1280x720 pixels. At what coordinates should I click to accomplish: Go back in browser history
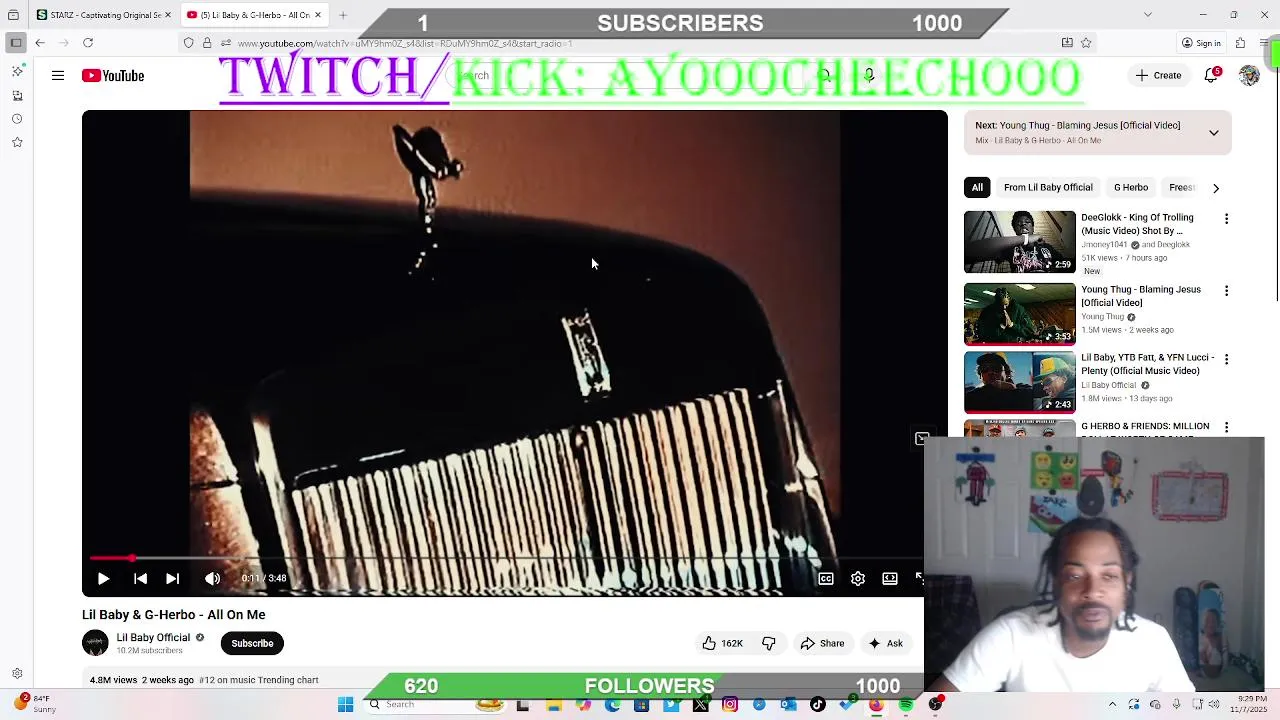click(40, 43)
